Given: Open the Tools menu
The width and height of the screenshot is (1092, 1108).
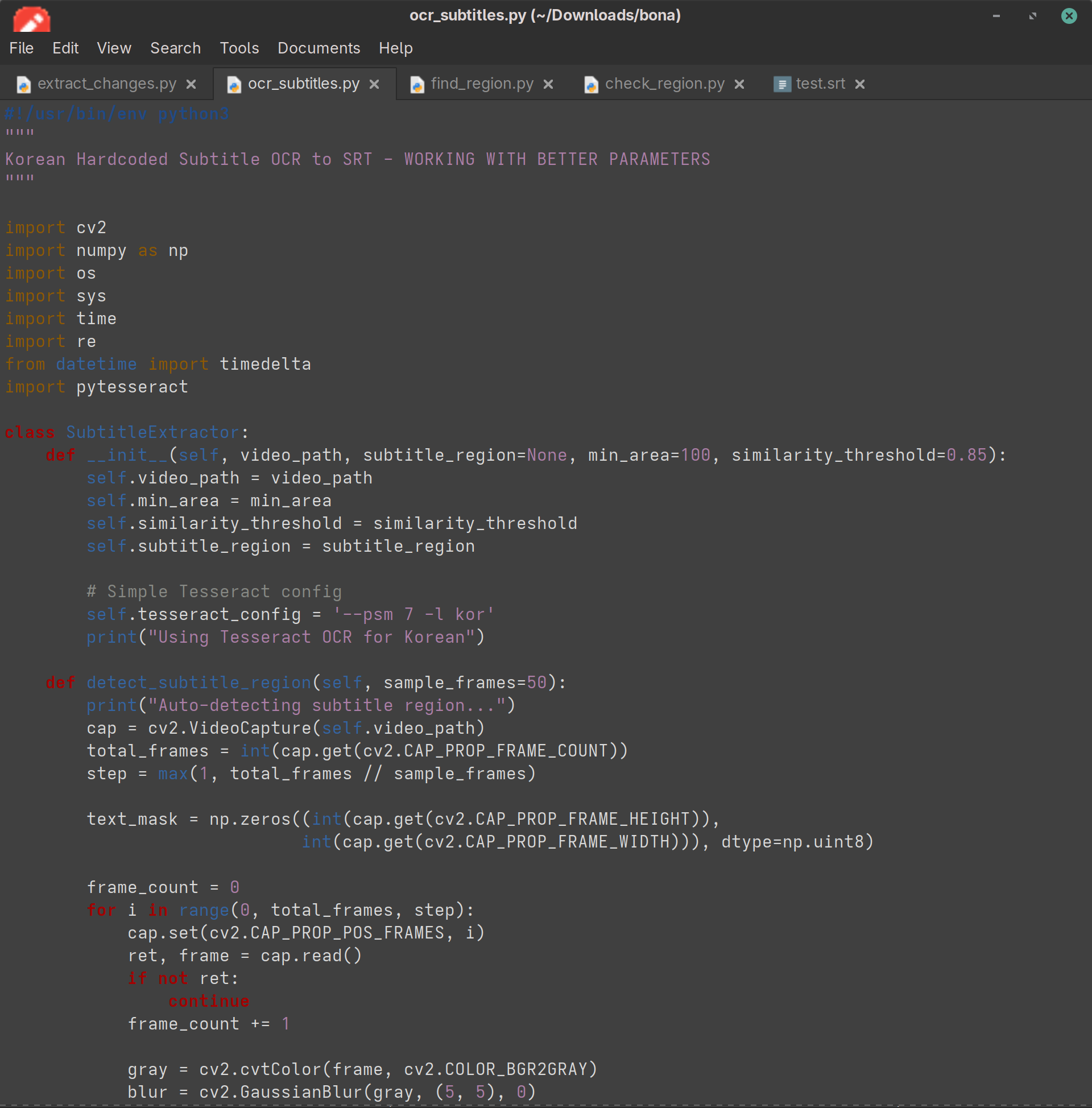Looking at the screenshot, I should point(239,48).
